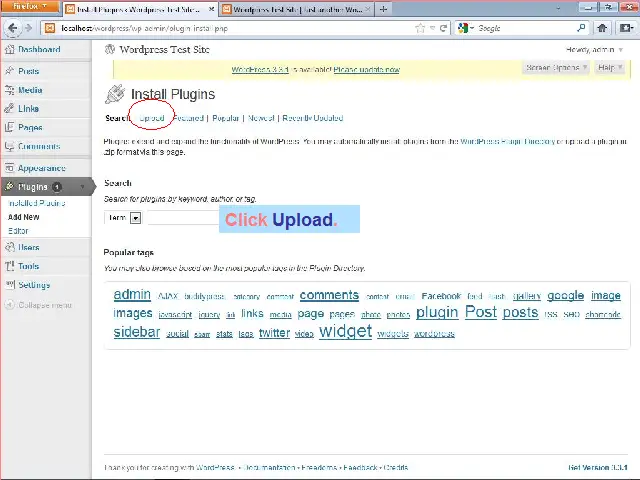Click the Tools icon in sidebar
This screenshot has height=480, width=640.
(9, 266)
